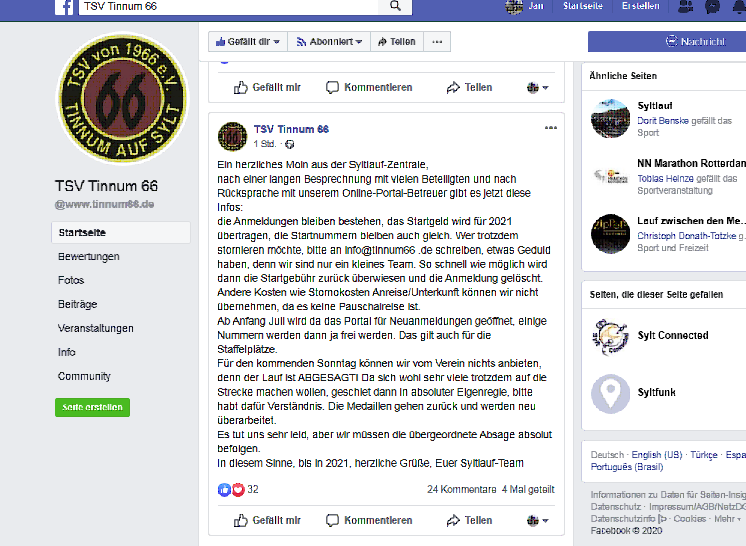Open the page more options ellipsis button
Image resolution: width=746 pixels, height=546 pixels.
tap(437, 42)
